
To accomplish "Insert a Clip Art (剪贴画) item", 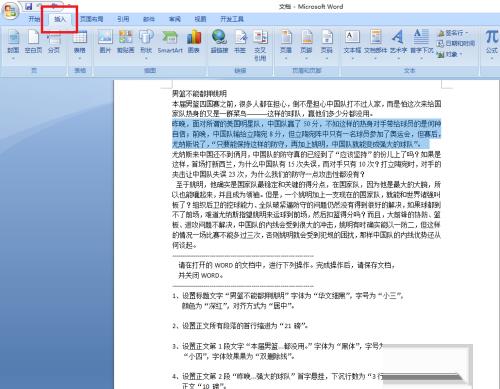I will [x=125, y=41].
